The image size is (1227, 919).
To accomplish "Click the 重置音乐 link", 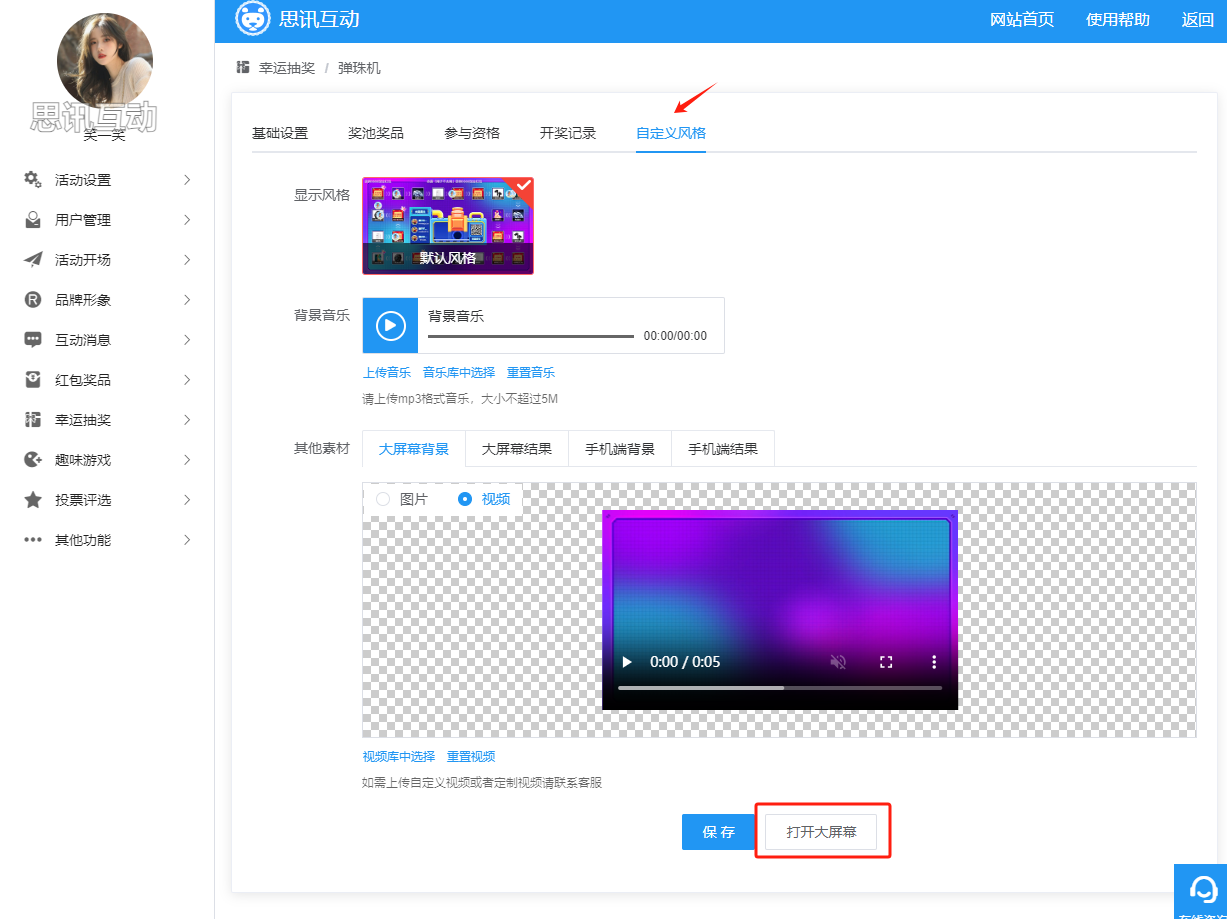I will 531,373.
